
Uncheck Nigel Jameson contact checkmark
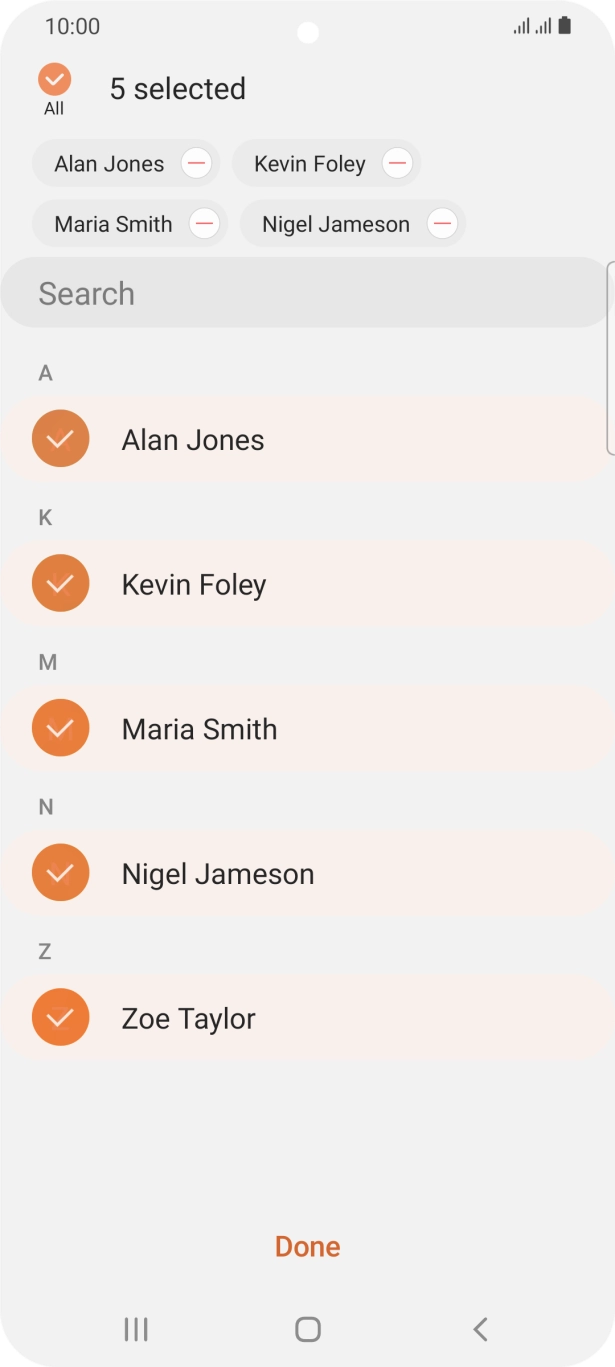[60, 873]
